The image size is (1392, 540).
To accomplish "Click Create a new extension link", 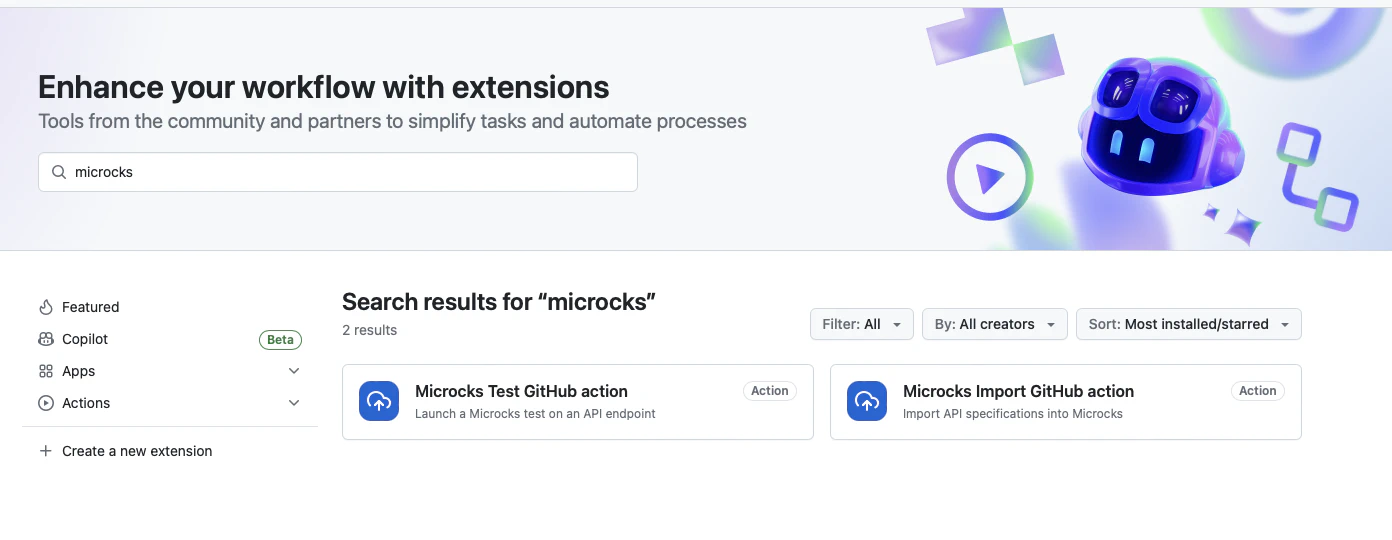I will (x=137, y=451).
